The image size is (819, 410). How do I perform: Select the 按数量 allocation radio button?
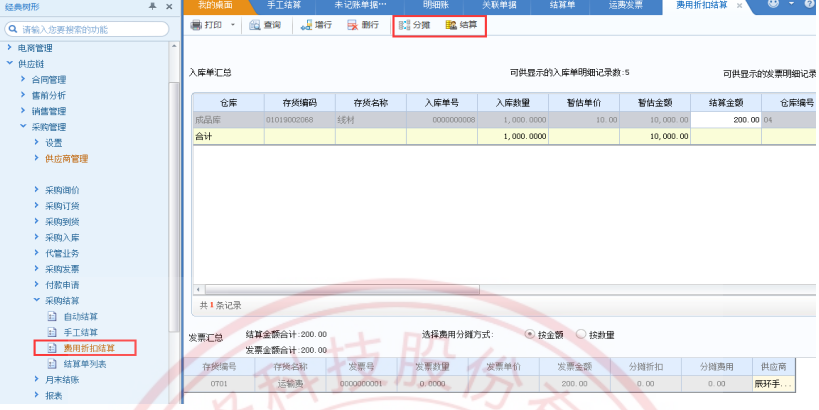(x=581, y=334)
